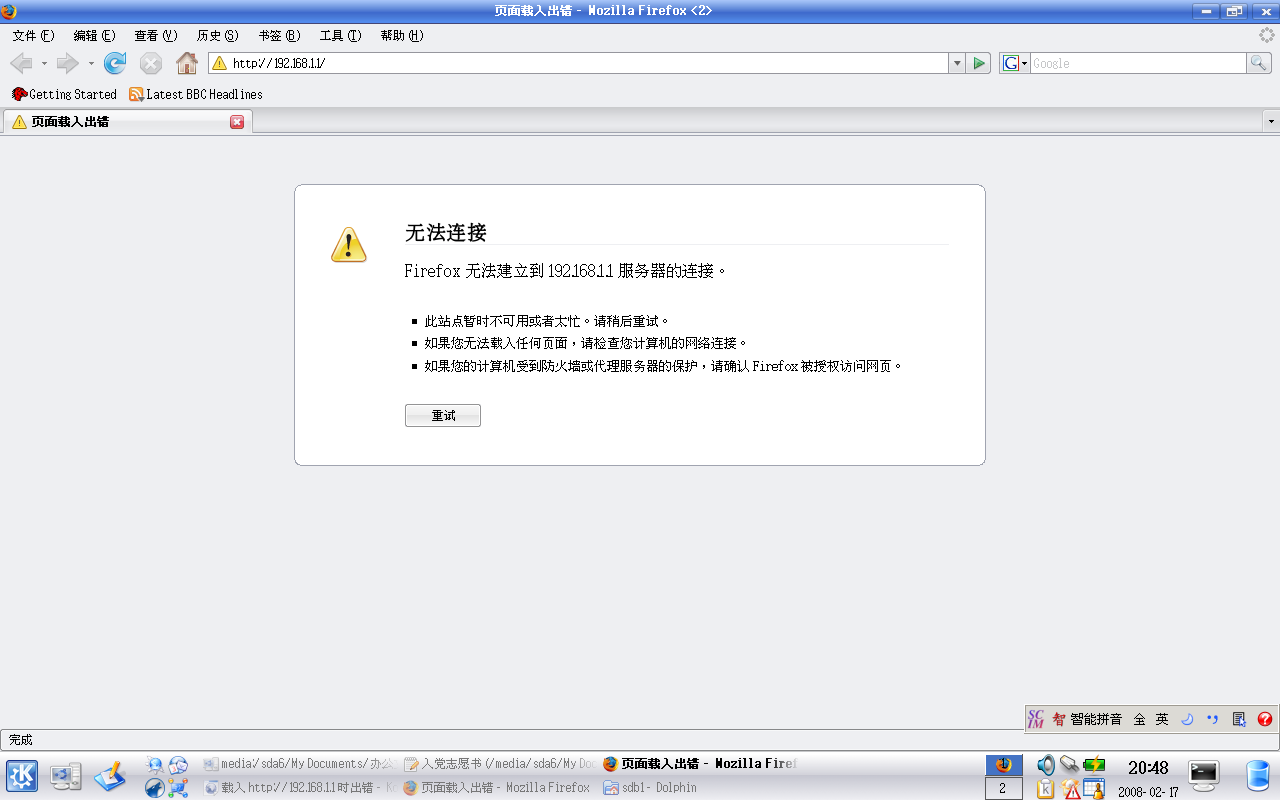Switch to the 入党志愿书 taskbar entry
Image resolution: width=1280 pixels, height=800 pixels.
tap(499, 764)
